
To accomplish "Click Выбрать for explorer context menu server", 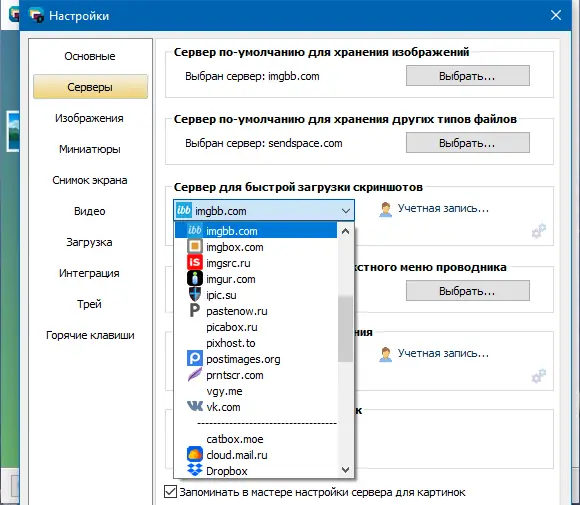I will point(468,291).
